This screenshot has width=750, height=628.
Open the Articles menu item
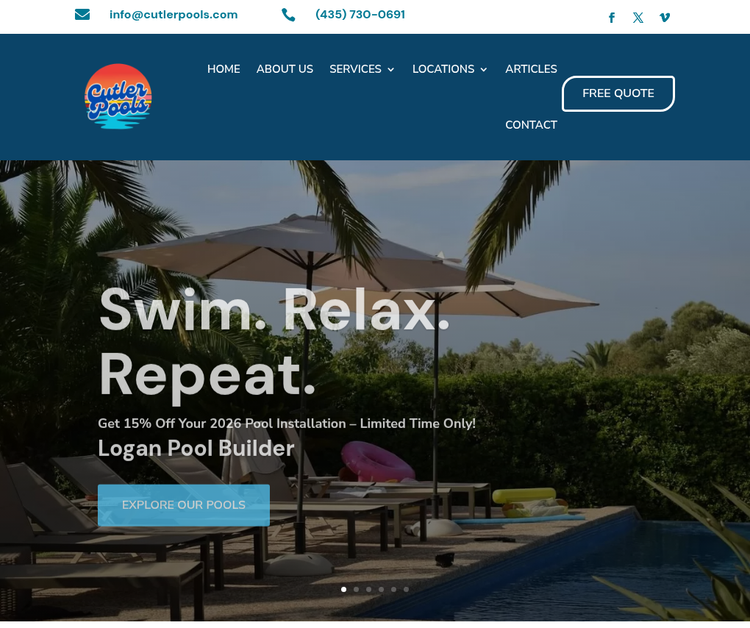point(531,69)
